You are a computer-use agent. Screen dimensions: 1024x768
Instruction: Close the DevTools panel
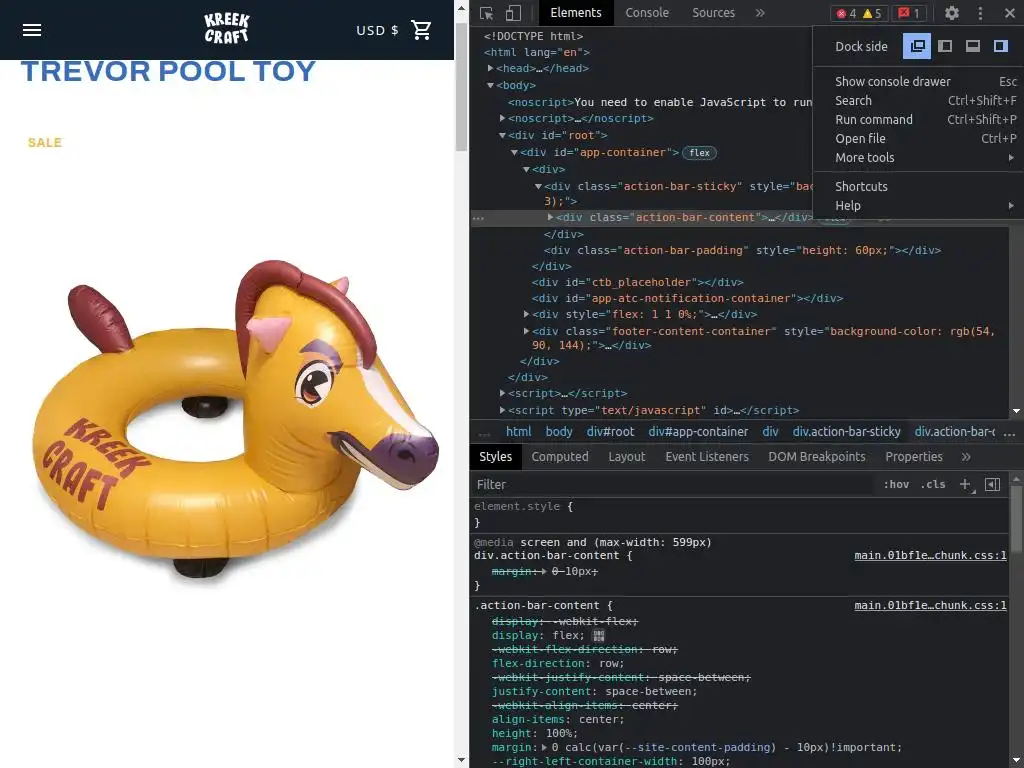click(x=1009, y=13)
